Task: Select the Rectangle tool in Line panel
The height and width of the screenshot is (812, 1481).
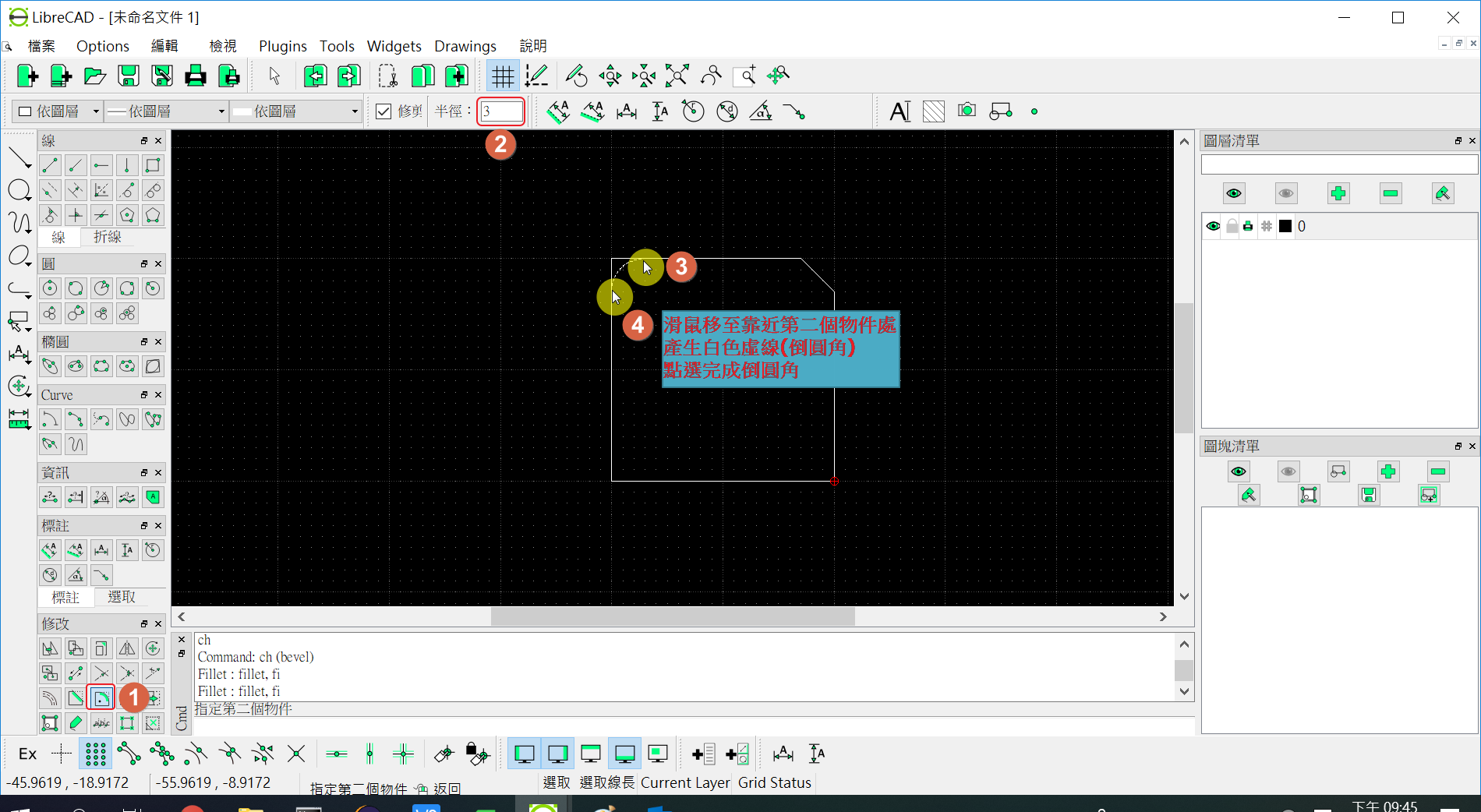Action: point(153,165)
